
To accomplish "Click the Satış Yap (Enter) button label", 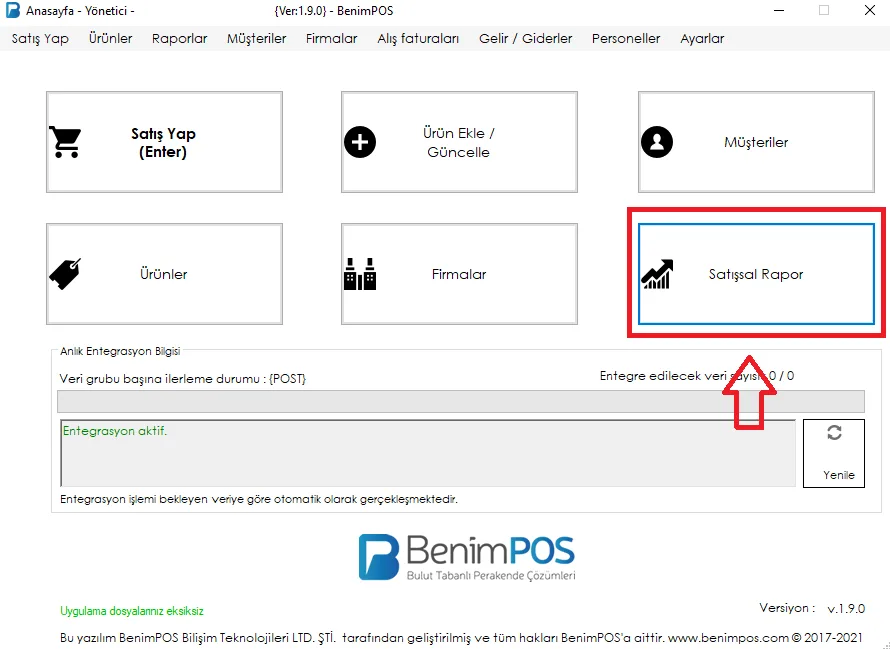I will 163,143.
